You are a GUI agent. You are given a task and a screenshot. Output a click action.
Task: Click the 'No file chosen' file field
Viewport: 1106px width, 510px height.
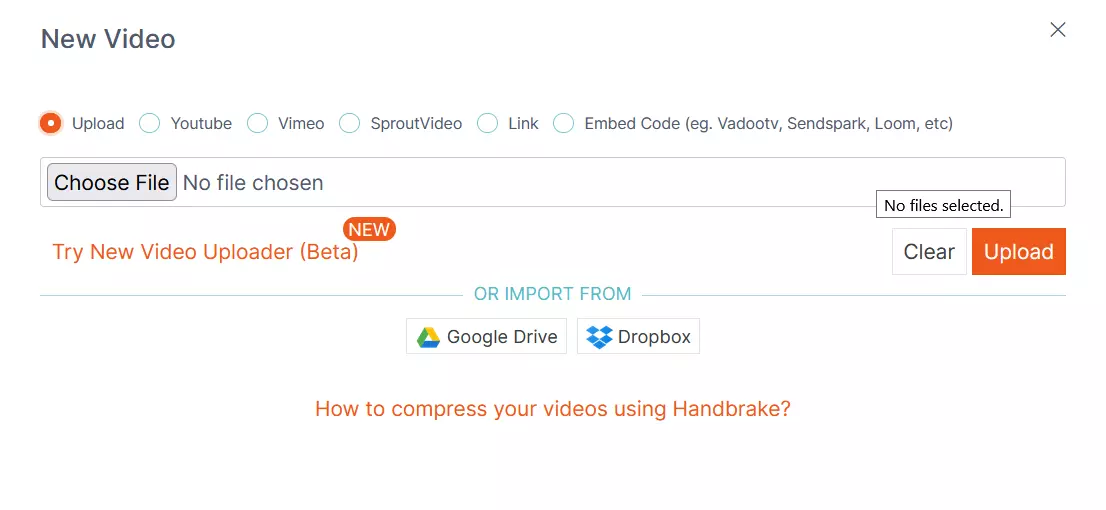click(552, 182)
